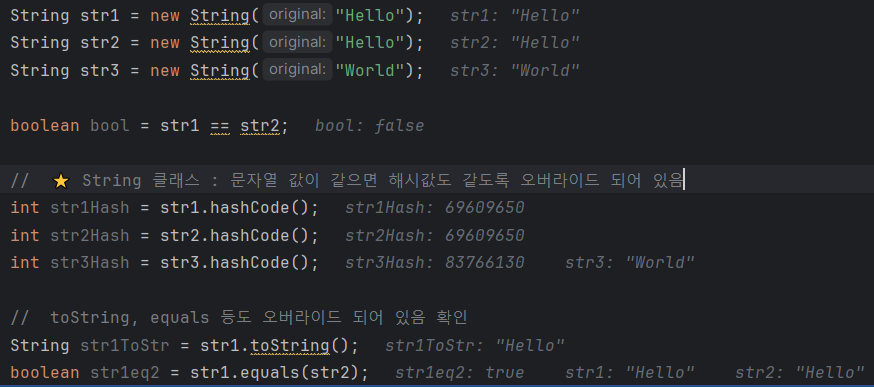This screenshot has height=387, width=874.
Task: Click the inline value "str2Hash: 69609650"
Action: pyautogui.click(x=435, y=235)
